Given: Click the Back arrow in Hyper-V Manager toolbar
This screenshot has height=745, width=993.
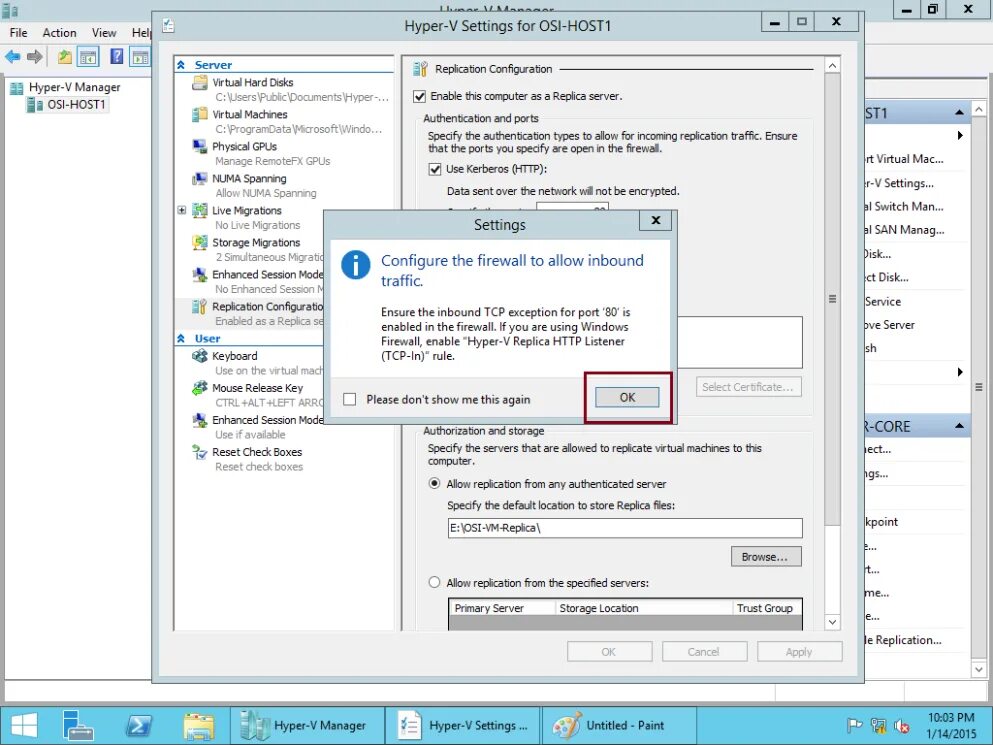Looking at the screenshot, I should click(x=13, y=56).
